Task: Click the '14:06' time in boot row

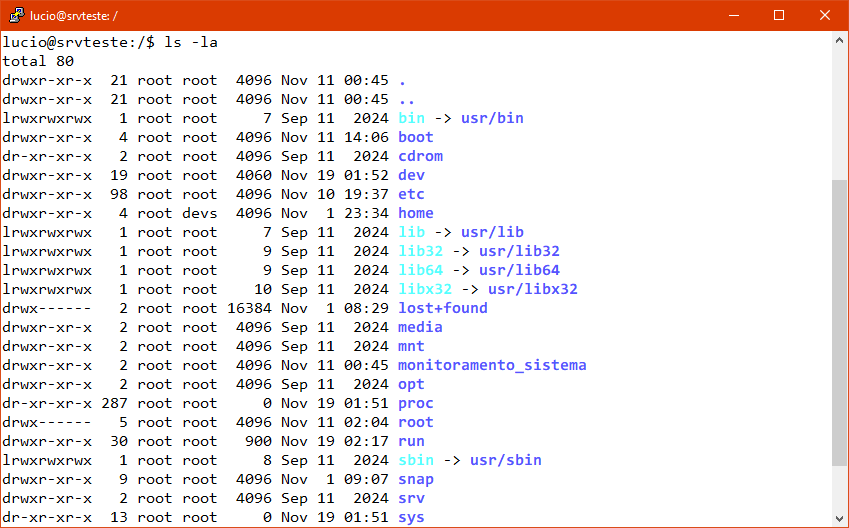Action: tap(367, 137)
